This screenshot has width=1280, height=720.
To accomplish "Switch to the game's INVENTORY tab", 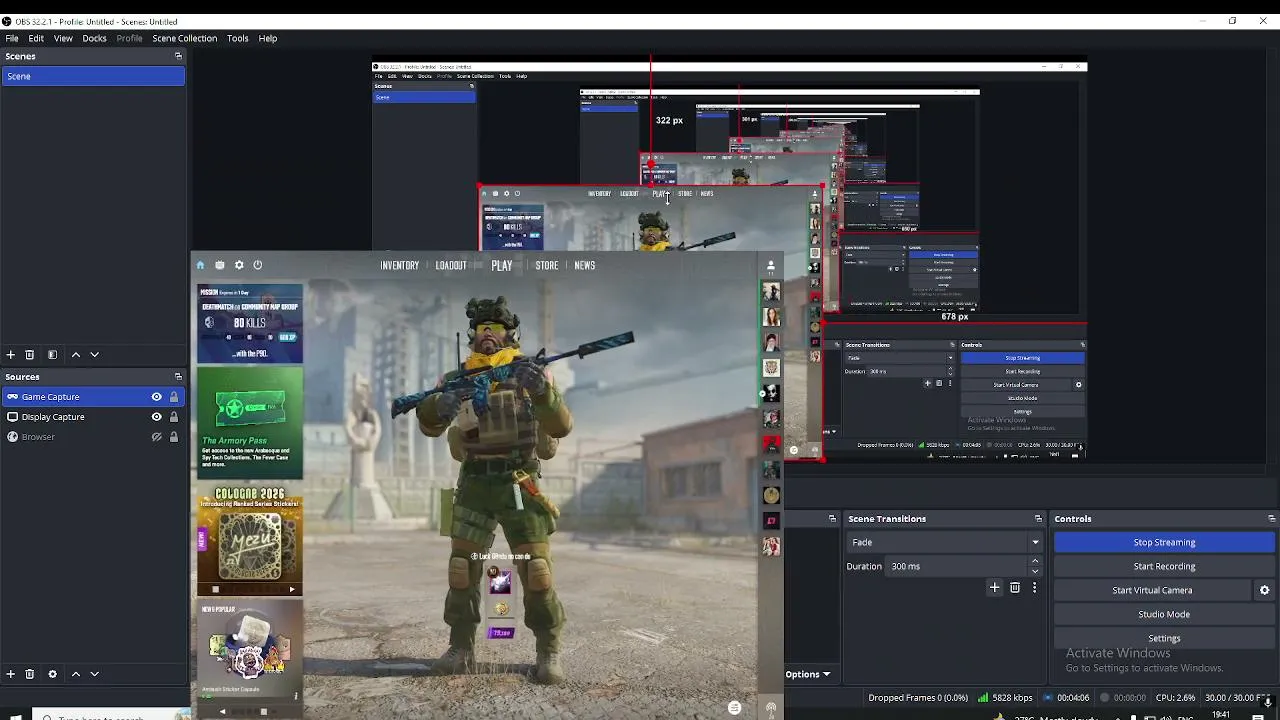I will click(400, 265).
